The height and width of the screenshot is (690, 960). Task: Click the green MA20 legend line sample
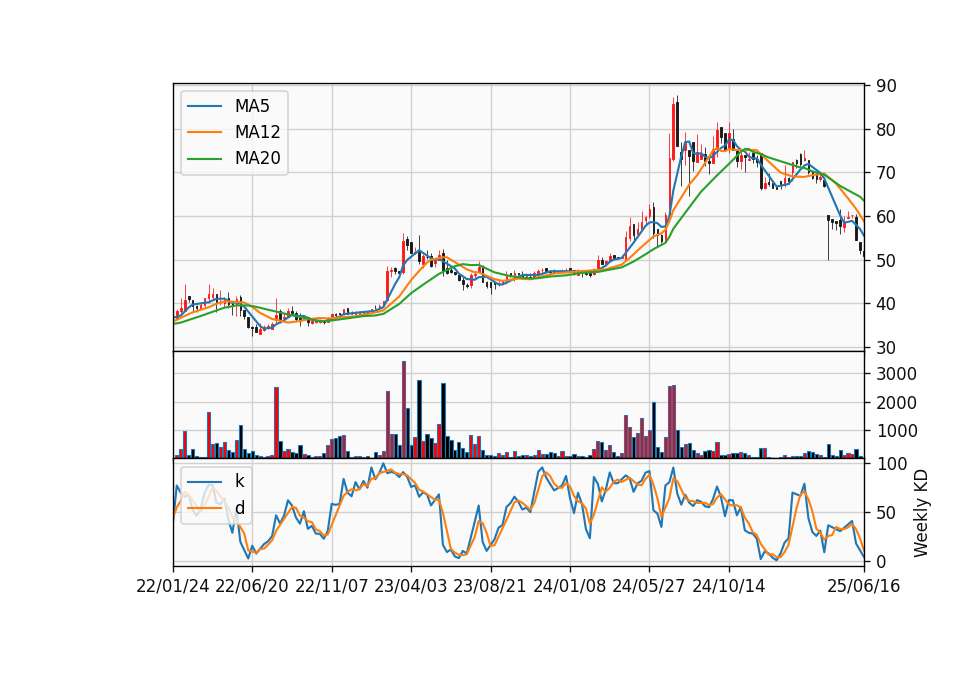coord(204,159)
